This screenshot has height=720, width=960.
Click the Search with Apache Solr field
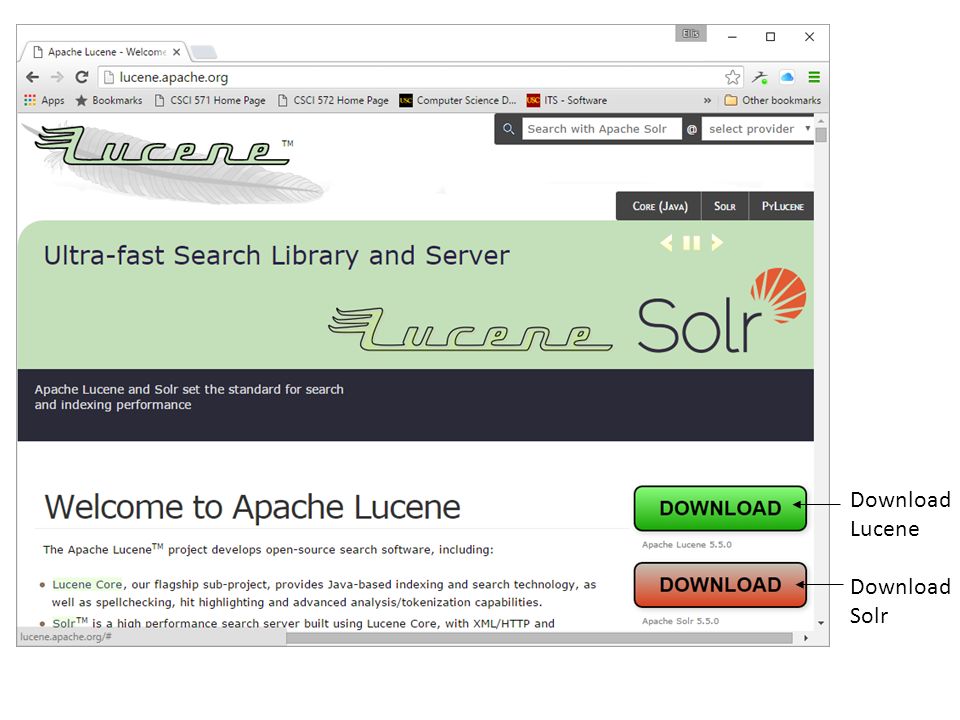point(601,129)
